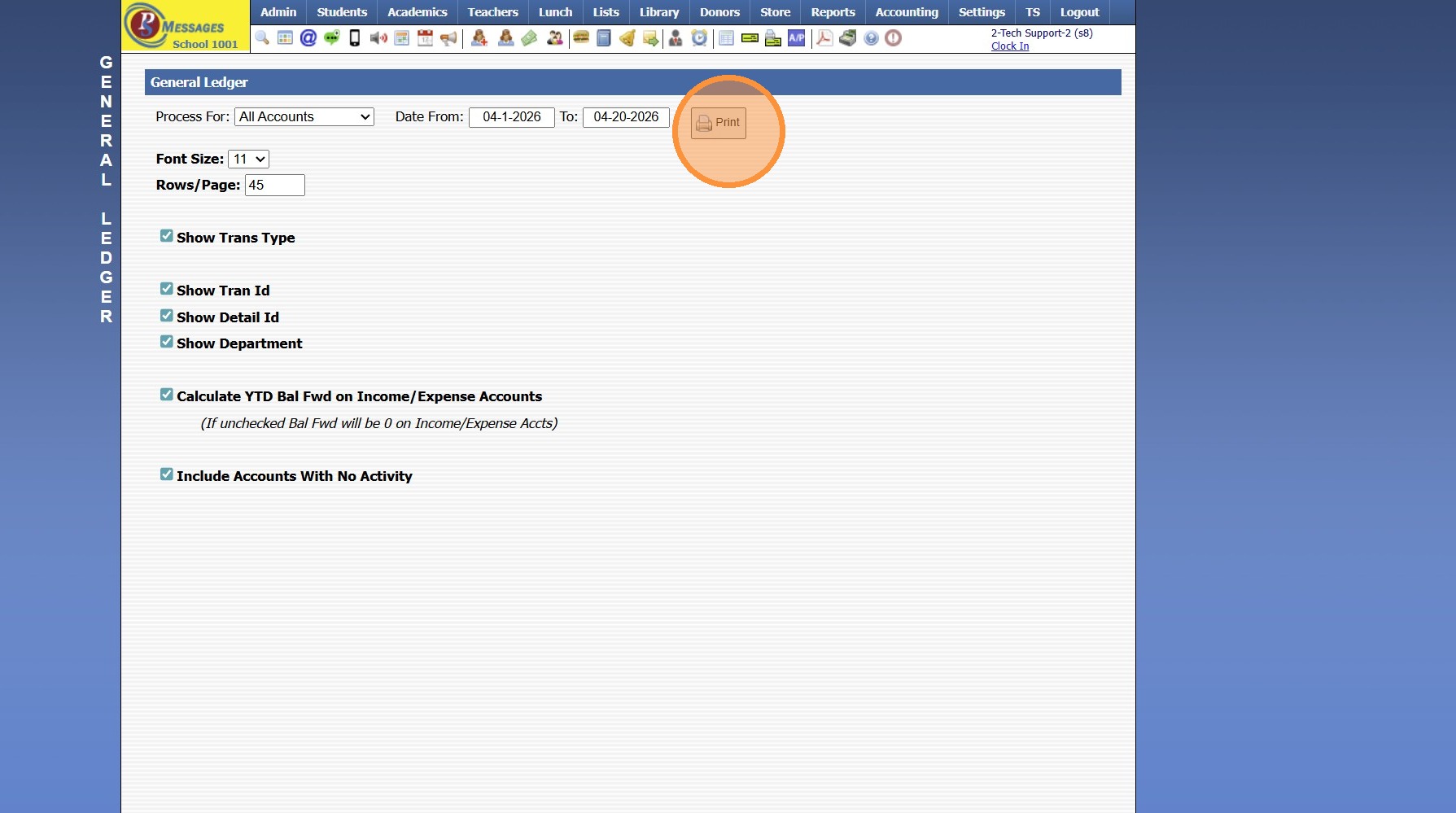Open the Library menu
The height and width of the screenshot is (813, 1456).
659,12
